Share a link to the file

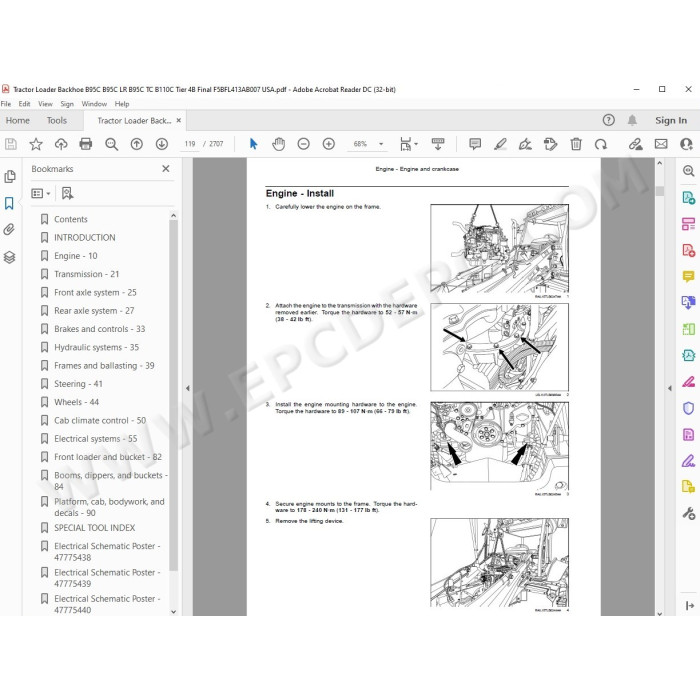pyautogui.click(x=636, y=144)
